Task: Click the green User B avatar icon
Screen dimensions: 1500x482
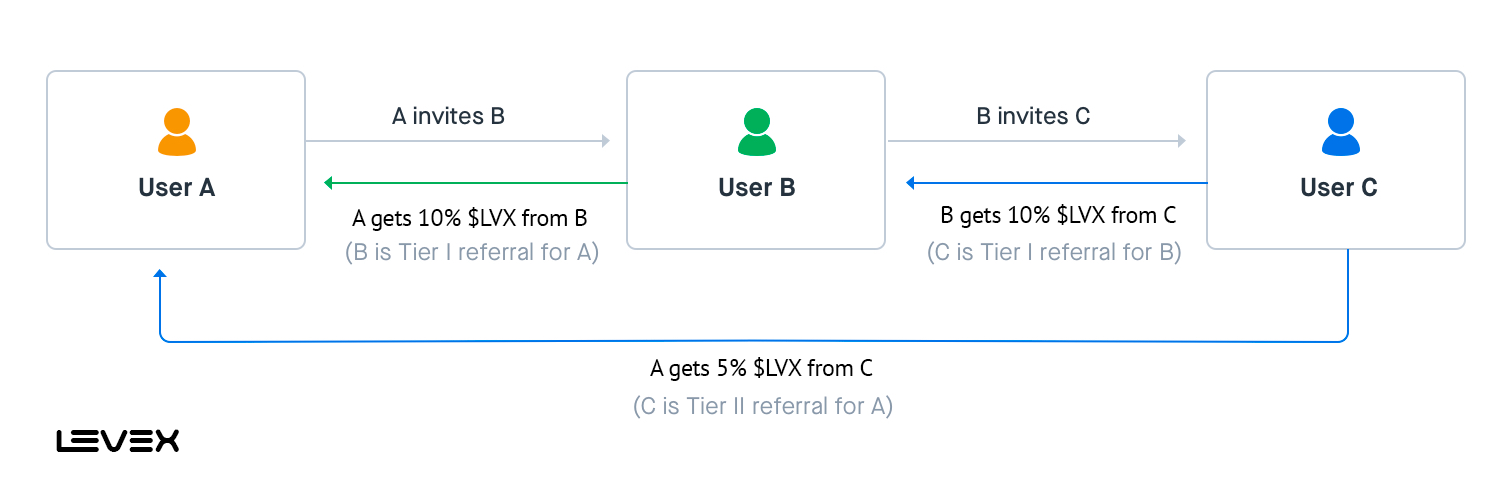Action: pos(756,132)
